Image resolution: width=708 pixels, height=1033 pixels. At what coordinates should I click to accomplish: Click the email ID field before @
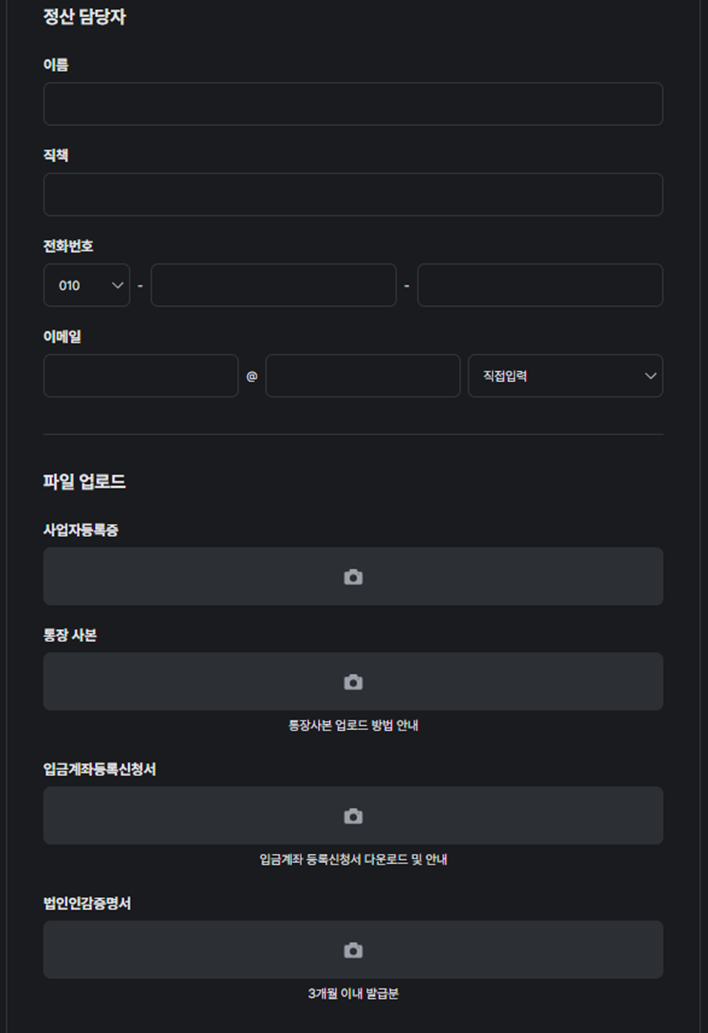141,376
